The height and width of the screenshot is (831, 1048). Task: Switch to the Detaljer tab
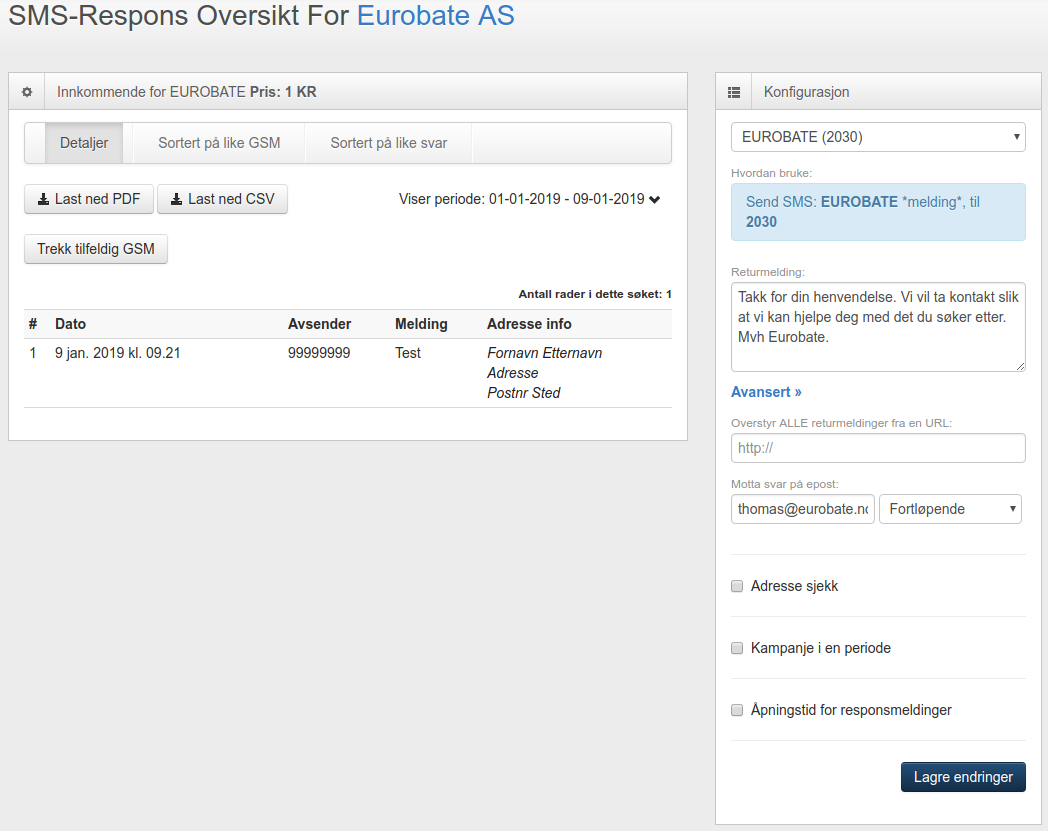pos(84,143)
